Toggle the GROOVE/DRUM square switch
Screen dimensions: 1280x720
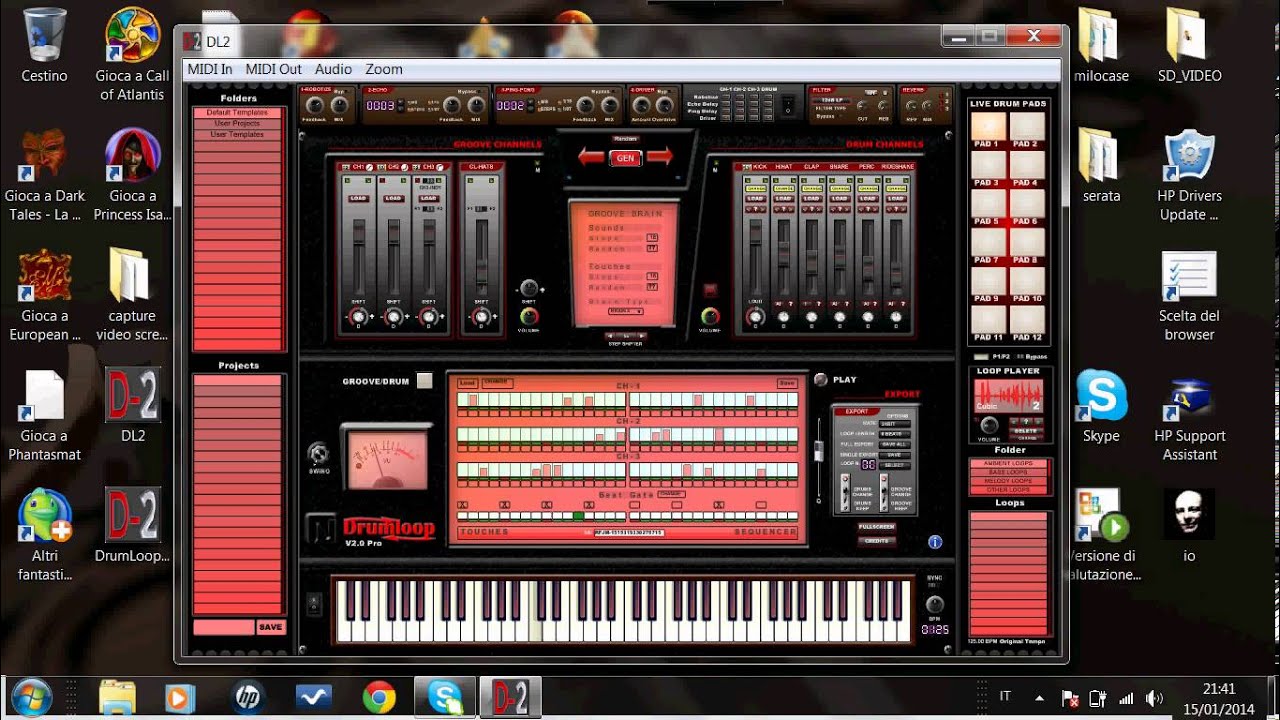pyautogui.click(x=425, y=380)
